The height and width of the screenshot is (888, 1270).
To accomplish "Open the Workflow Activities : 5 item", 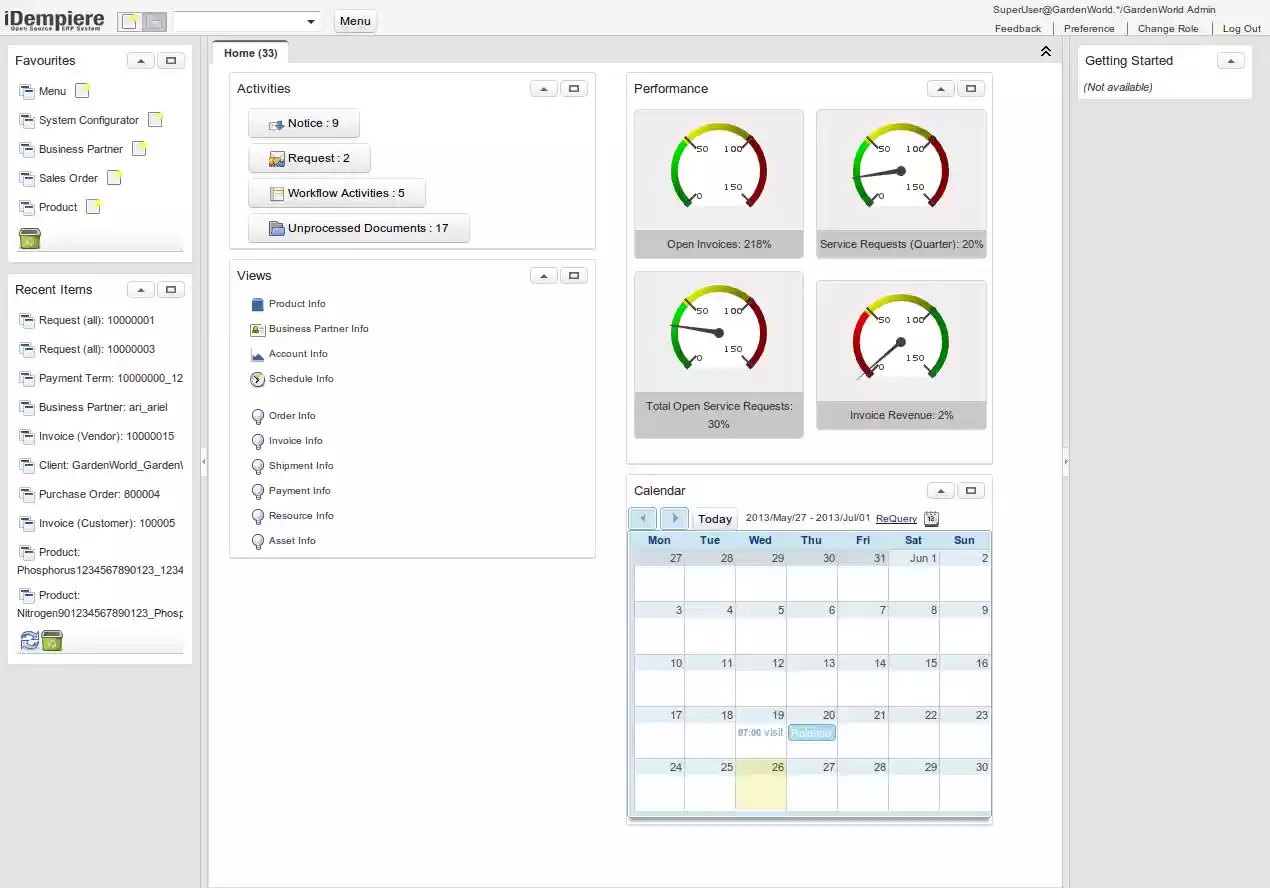I will 337,193.
